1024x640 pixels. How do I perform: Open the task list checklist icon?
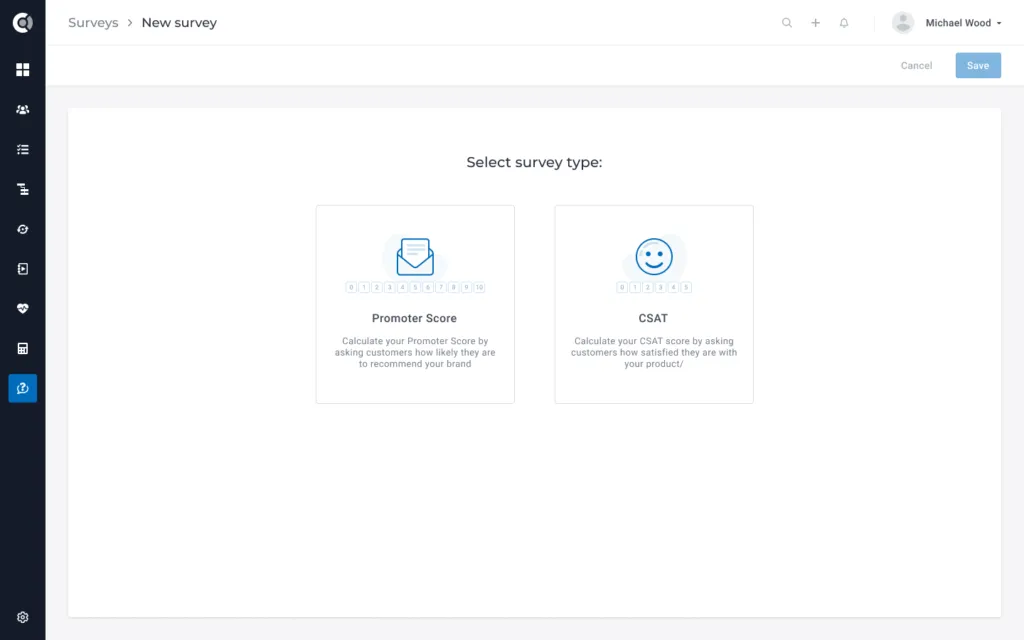tap(23, 150)
